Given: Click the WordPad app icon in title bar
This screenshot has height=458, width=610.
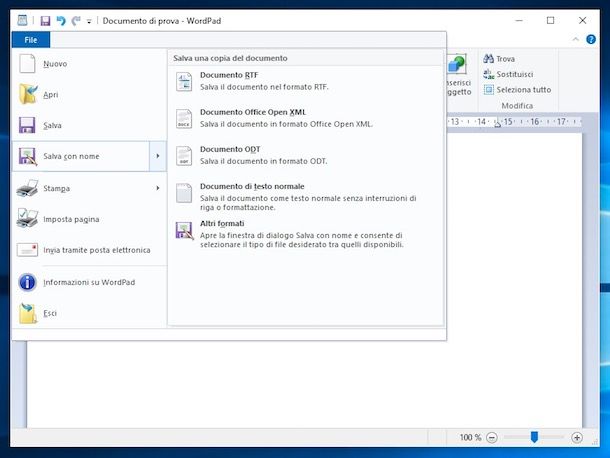Looking at the screenshot, I should click(x=23, y=20).
